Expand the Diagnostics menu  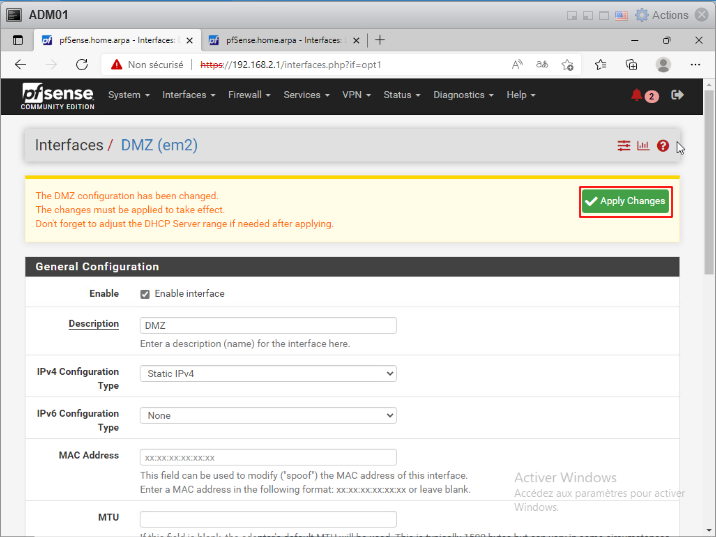463,95
